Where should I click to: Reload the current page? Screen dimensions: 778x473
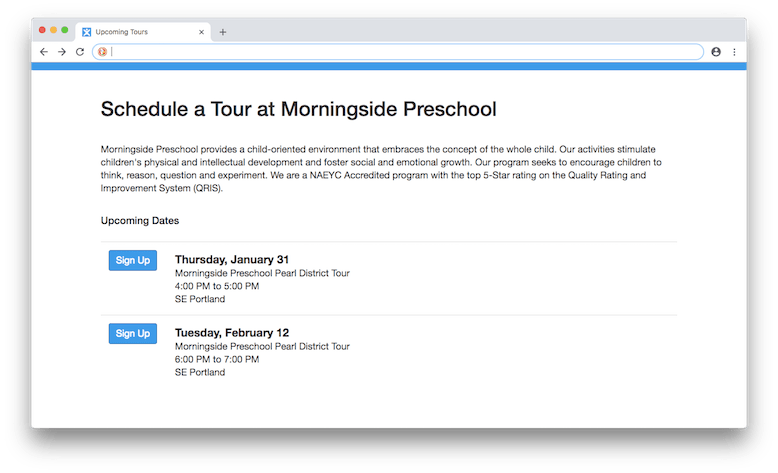pyautogui.click(x=80, y=52)
